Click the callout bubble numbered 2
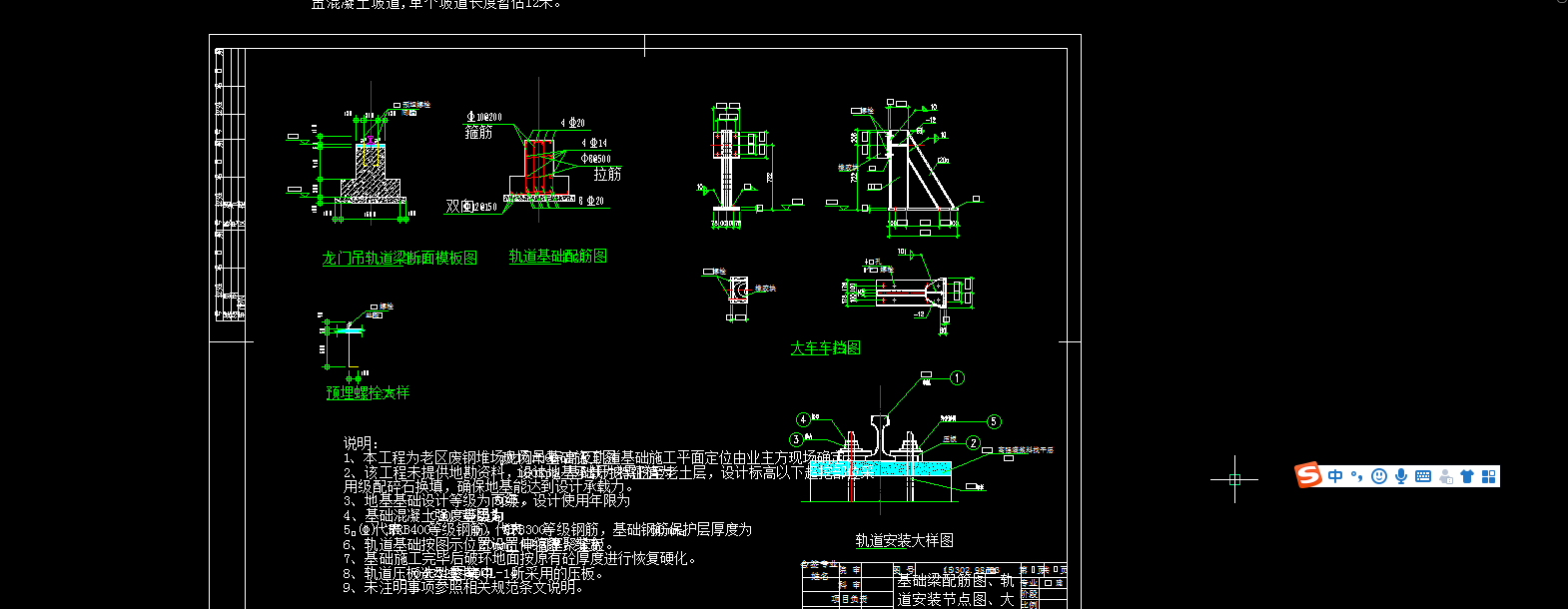1568x609 pixels. (x=974, y=443)
